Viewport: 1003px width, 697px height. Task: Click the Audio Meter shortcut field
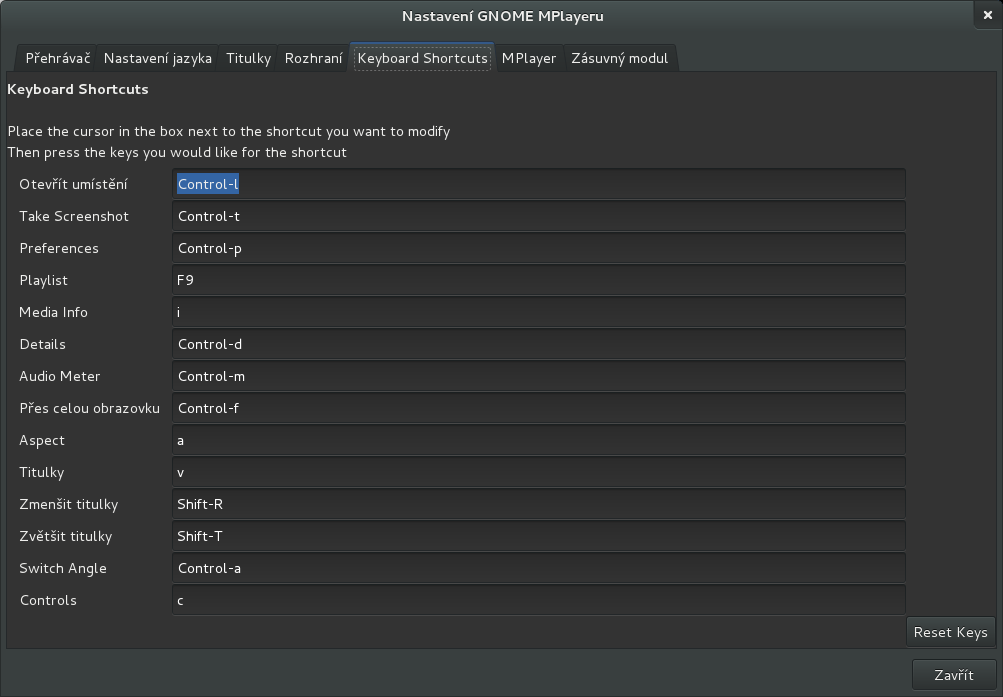tap(539, 376)
